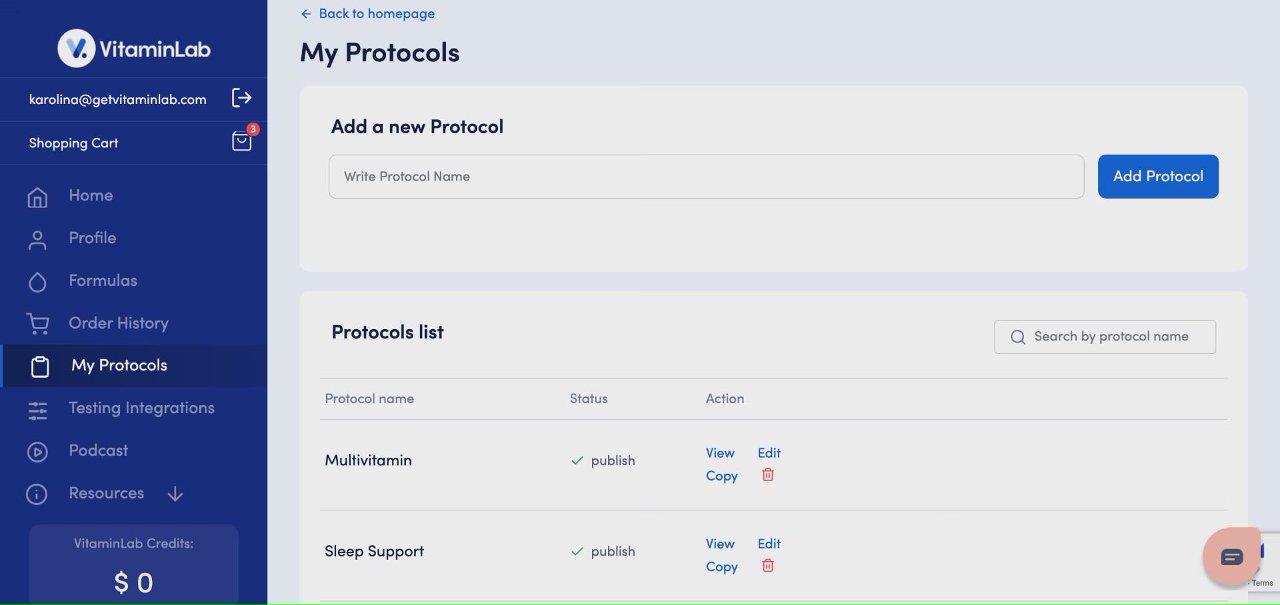This screenshot has height=605, width=1280.
Task: Click the Podcast play icon in sidebar
Action: (38, 452)
